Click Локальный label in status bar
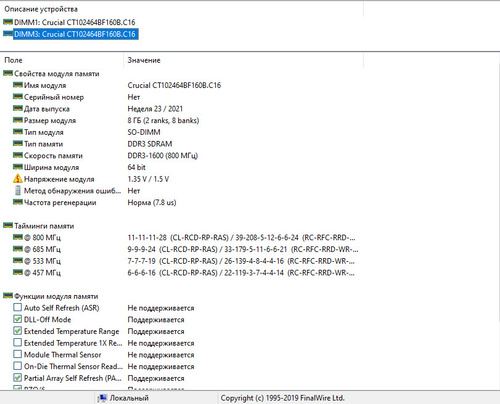The image size is (500, 404). tap(129, 398)
